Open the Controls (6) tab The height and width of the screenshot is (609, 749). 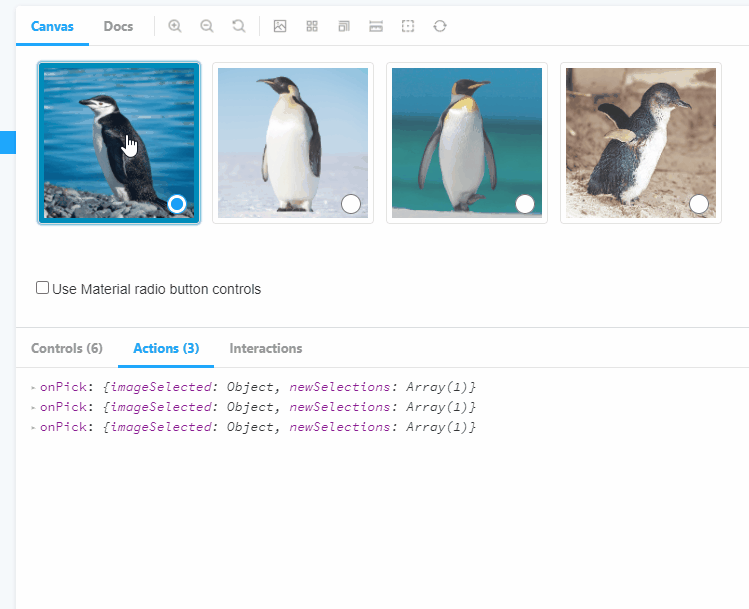point(67,348)
